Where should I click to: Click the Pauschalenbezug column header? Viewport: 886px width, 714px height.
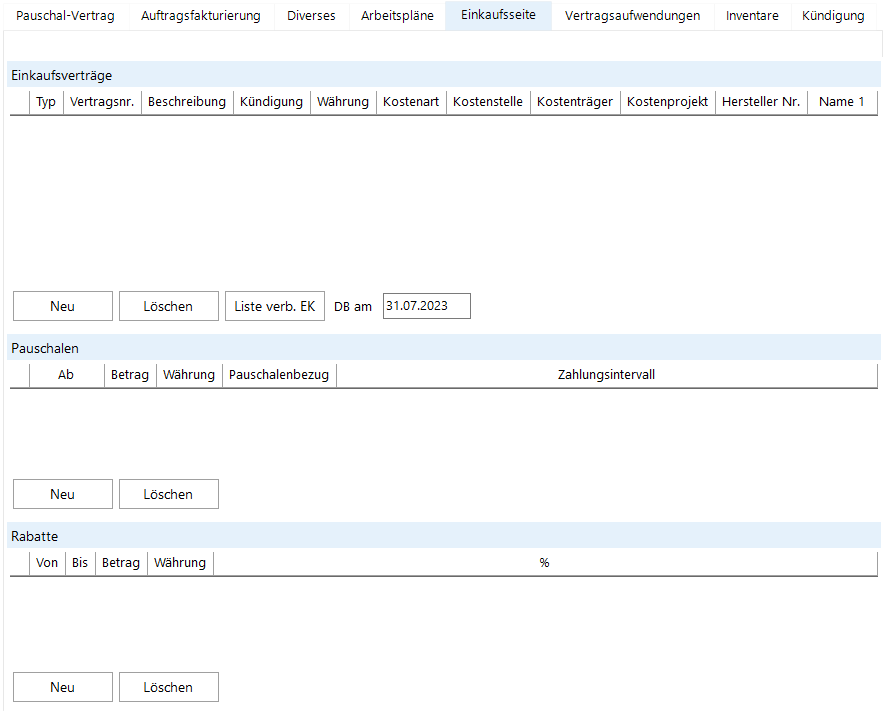[x=279, y=375]
